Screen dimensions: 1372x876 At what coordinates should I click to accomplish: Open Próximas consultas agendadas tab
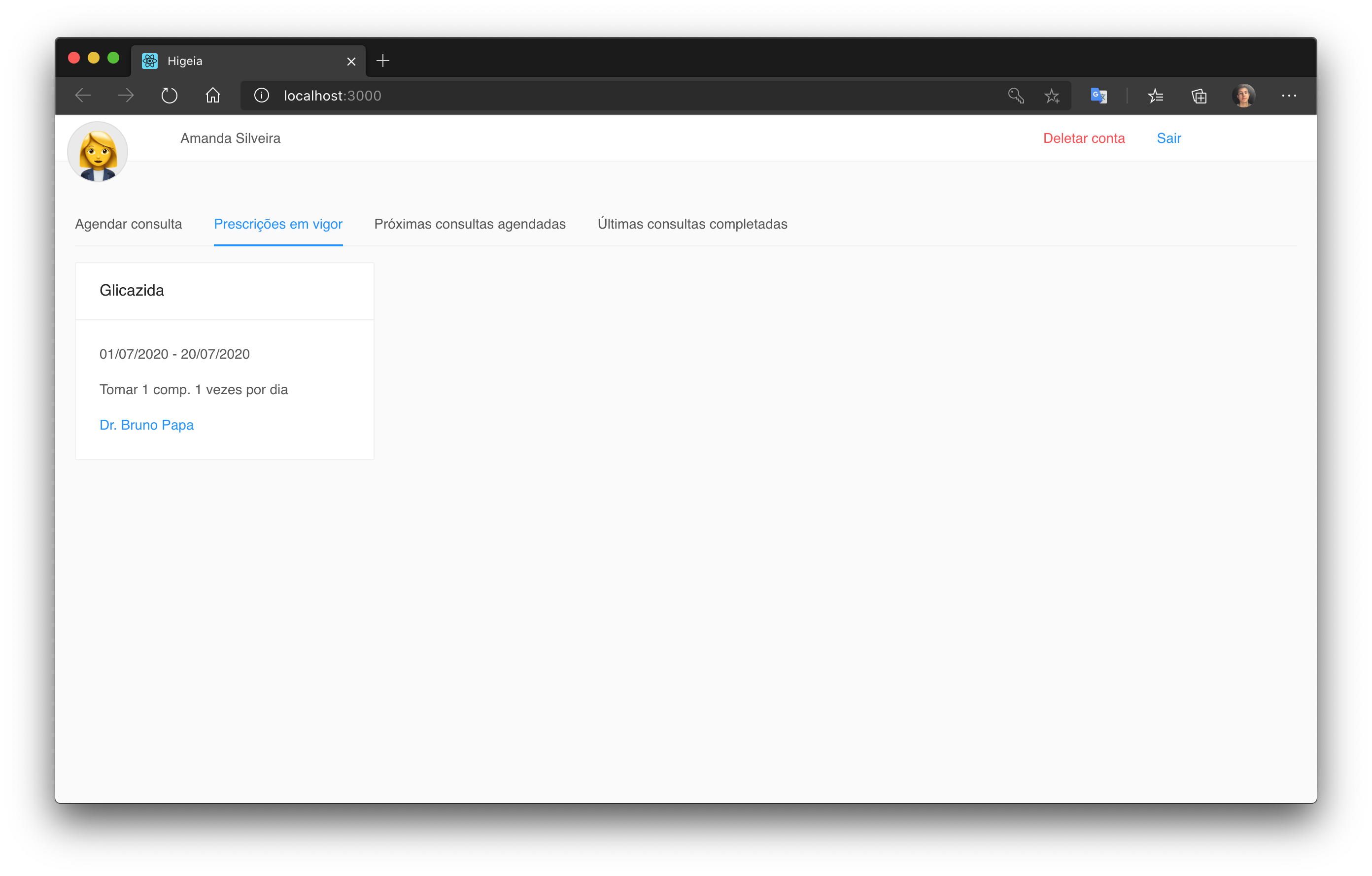[470, 224]
